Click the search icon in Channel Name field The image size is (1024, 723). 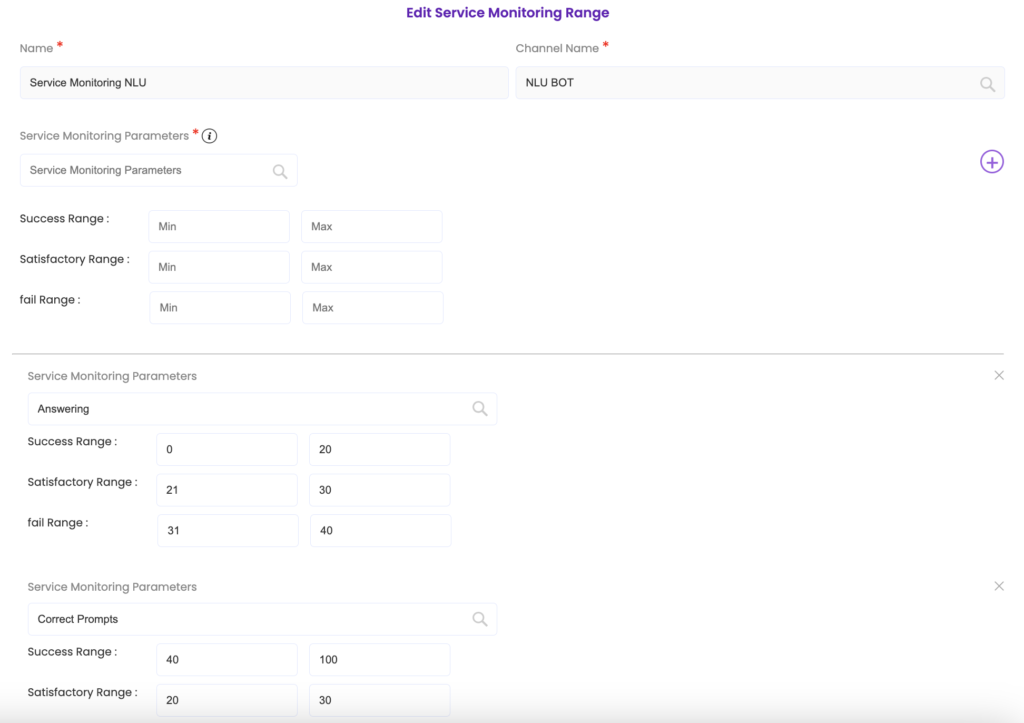987,84
